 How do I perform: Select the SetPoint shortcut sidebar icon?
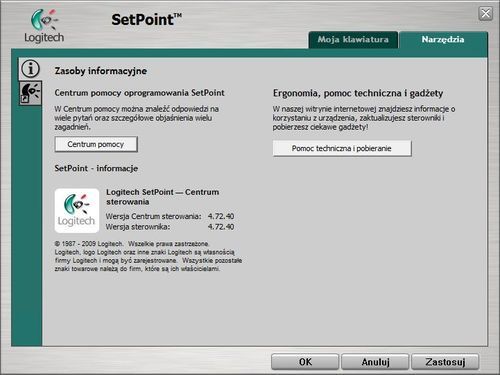30,93
